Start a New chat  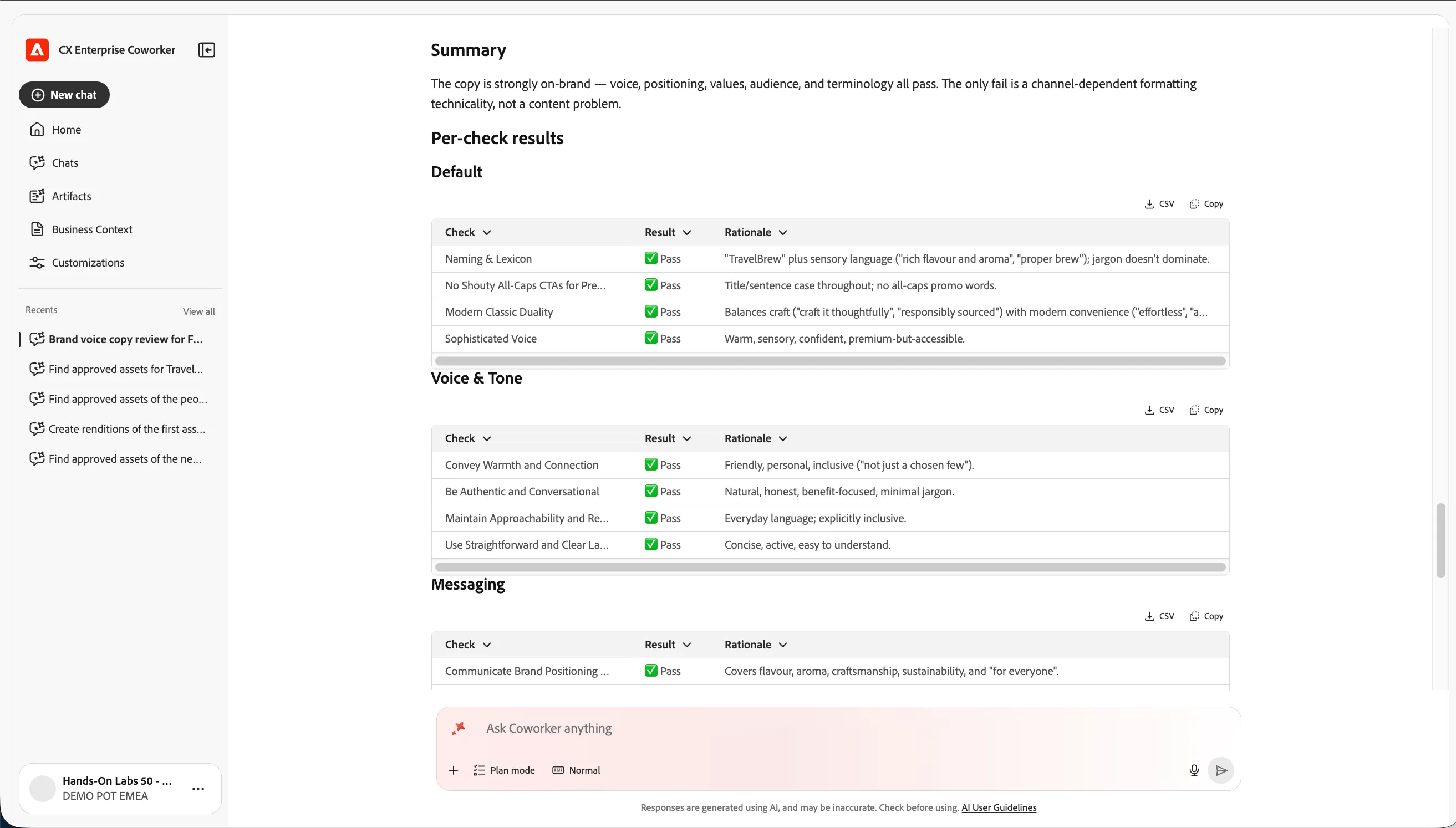pyautogui.click(x=64, y=95)
